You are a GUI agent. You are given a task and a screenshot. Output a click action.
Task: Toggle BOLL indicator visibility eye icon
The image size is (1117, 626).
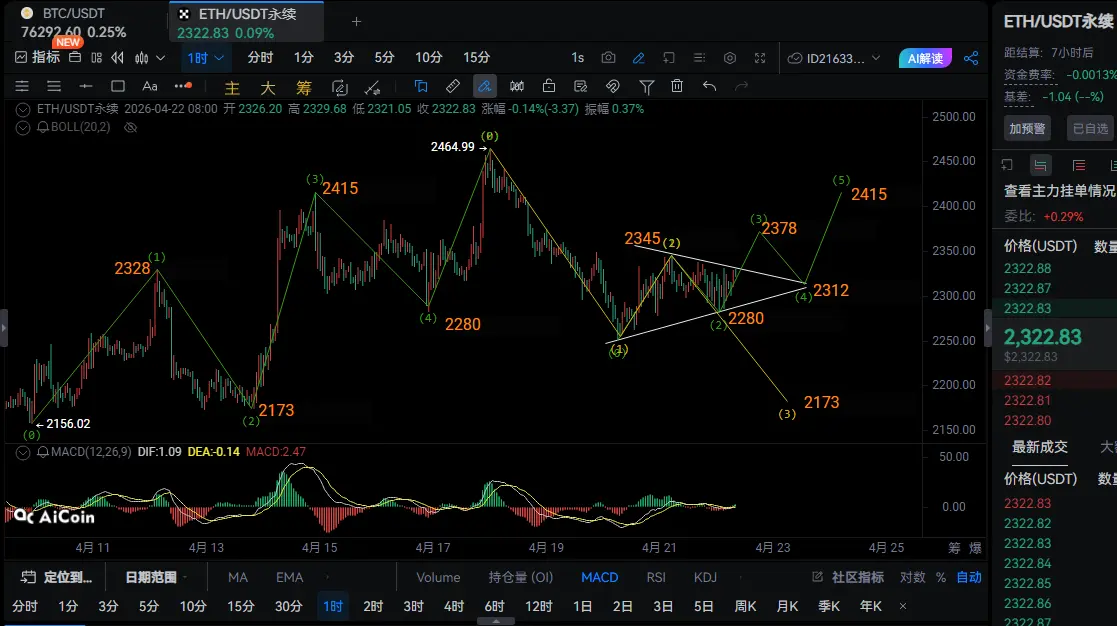[130, 127]
